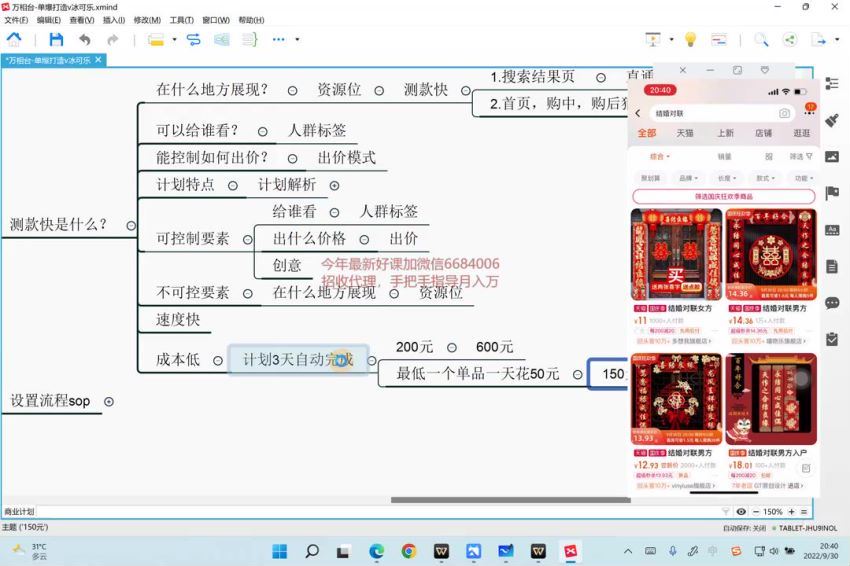Open the 插入(I) menu

(114, 20)
